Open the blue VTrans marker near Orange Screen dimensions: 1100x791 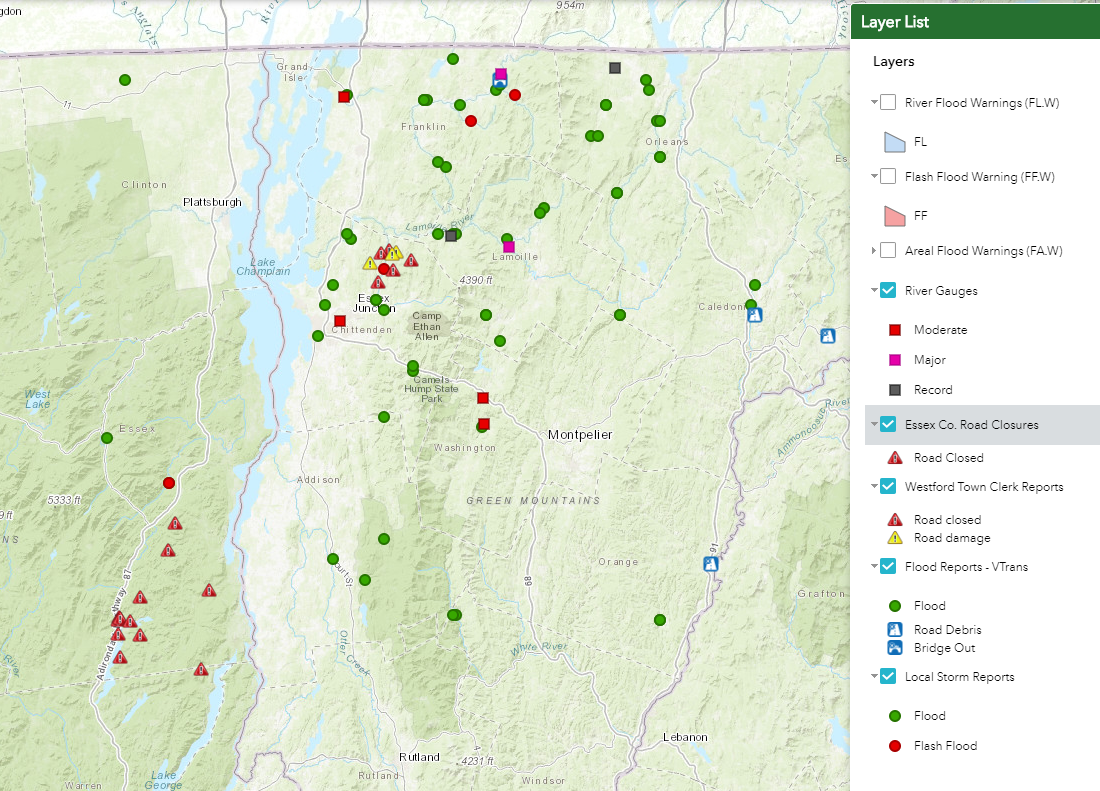pos(711,564)
